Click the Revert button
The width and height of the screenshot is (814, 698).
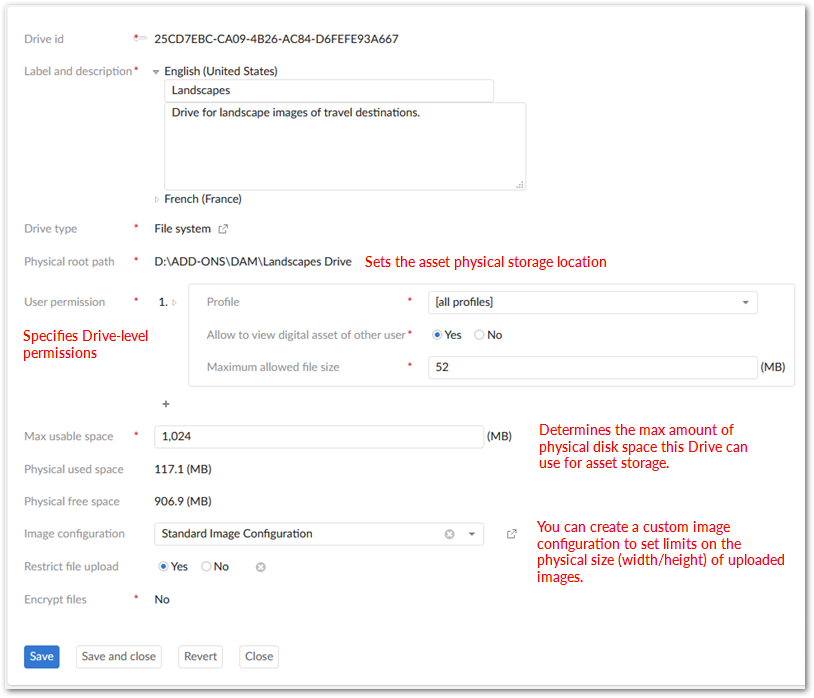coord(200,657)
